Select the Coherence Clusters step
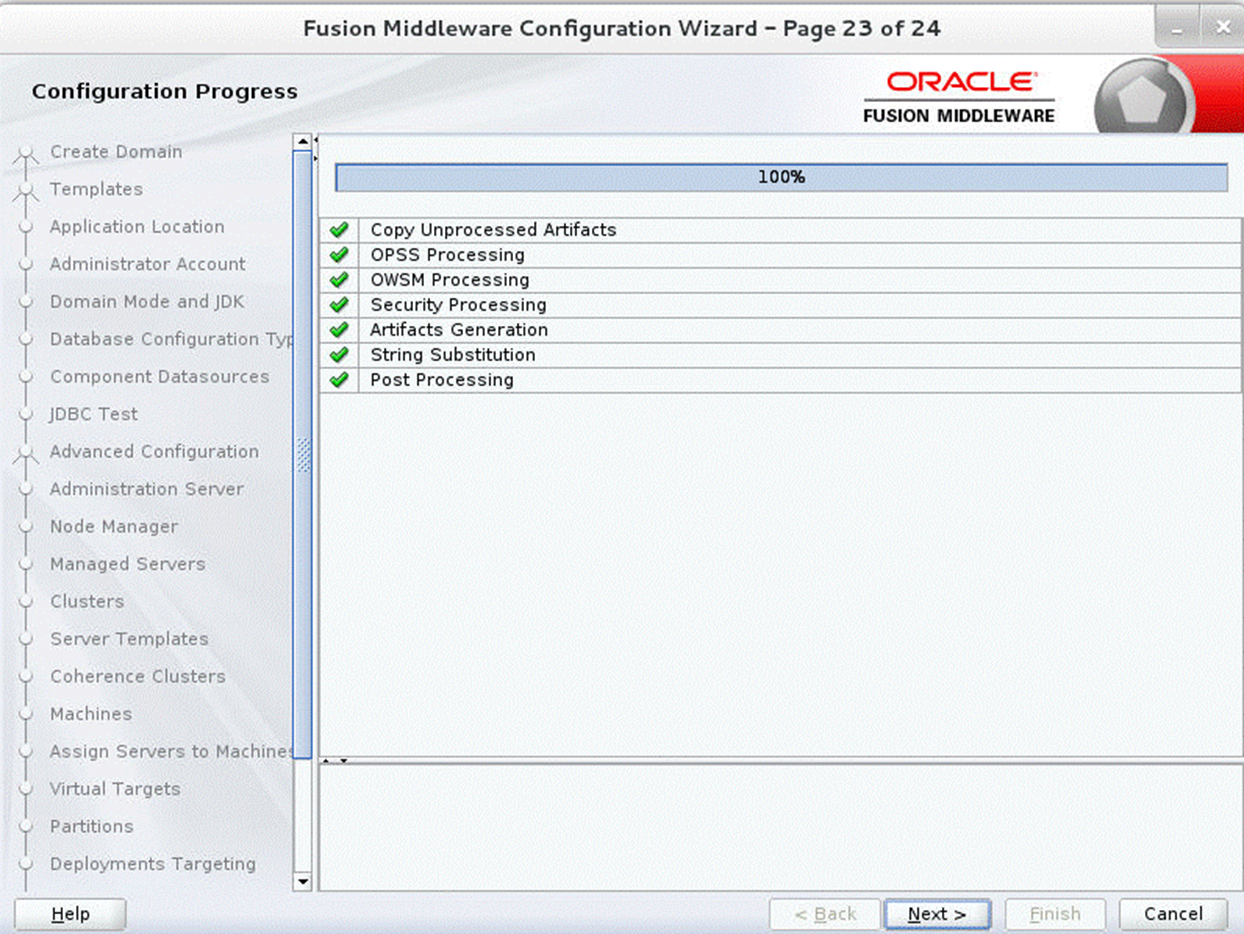1244x934 pixels. coord(137,676)
